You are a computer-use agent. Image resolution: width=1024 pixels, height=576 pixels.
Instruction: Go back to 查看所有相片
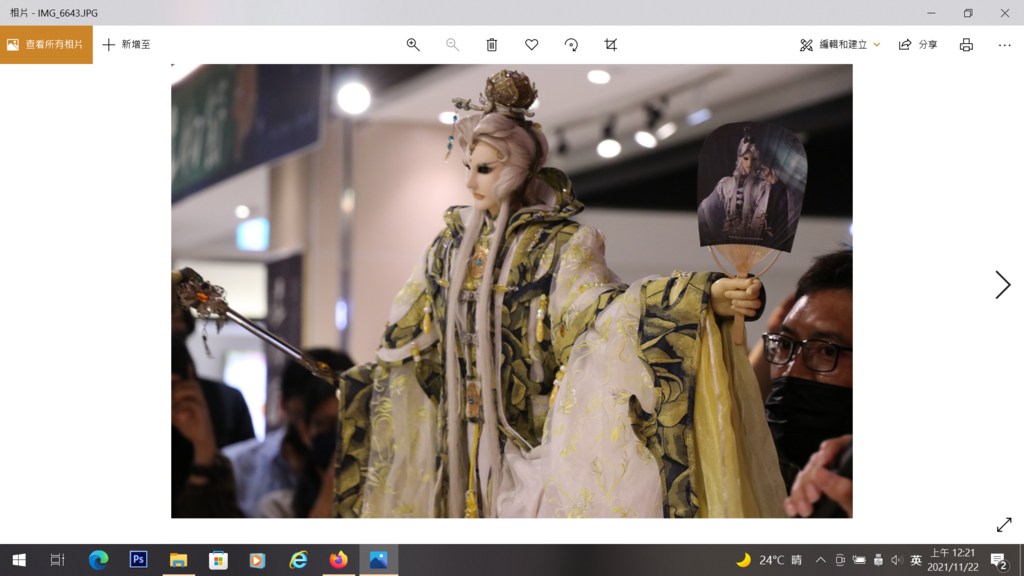46,44
